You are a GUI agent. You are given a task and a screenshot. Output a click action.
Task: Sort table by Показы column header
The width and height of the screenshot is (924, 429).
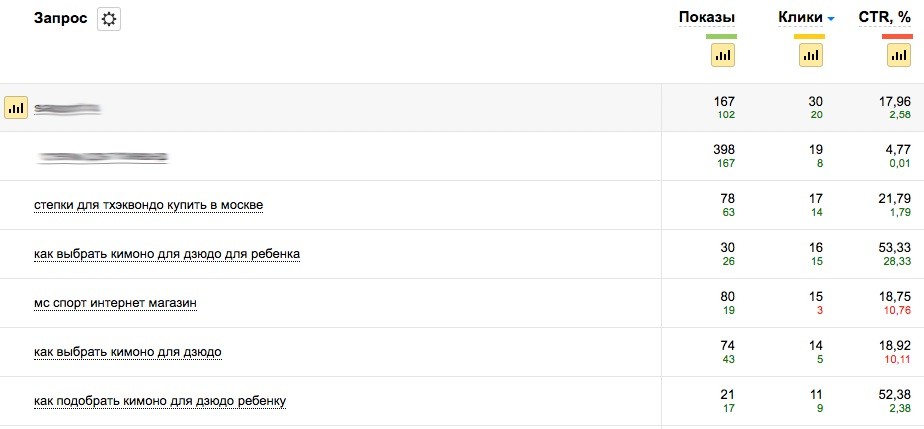707,18
